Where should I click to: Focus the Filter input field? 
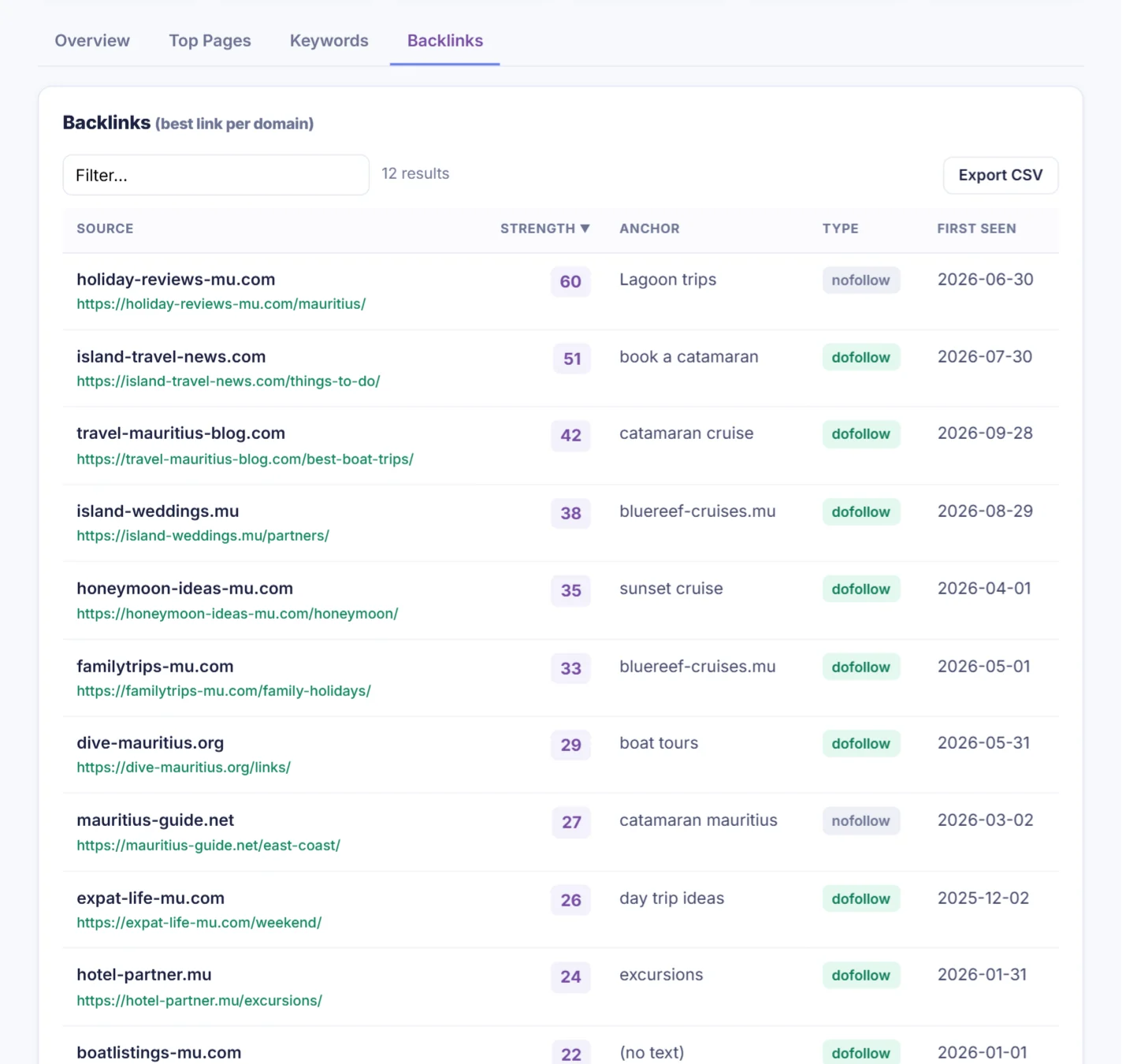click(216, 175)
